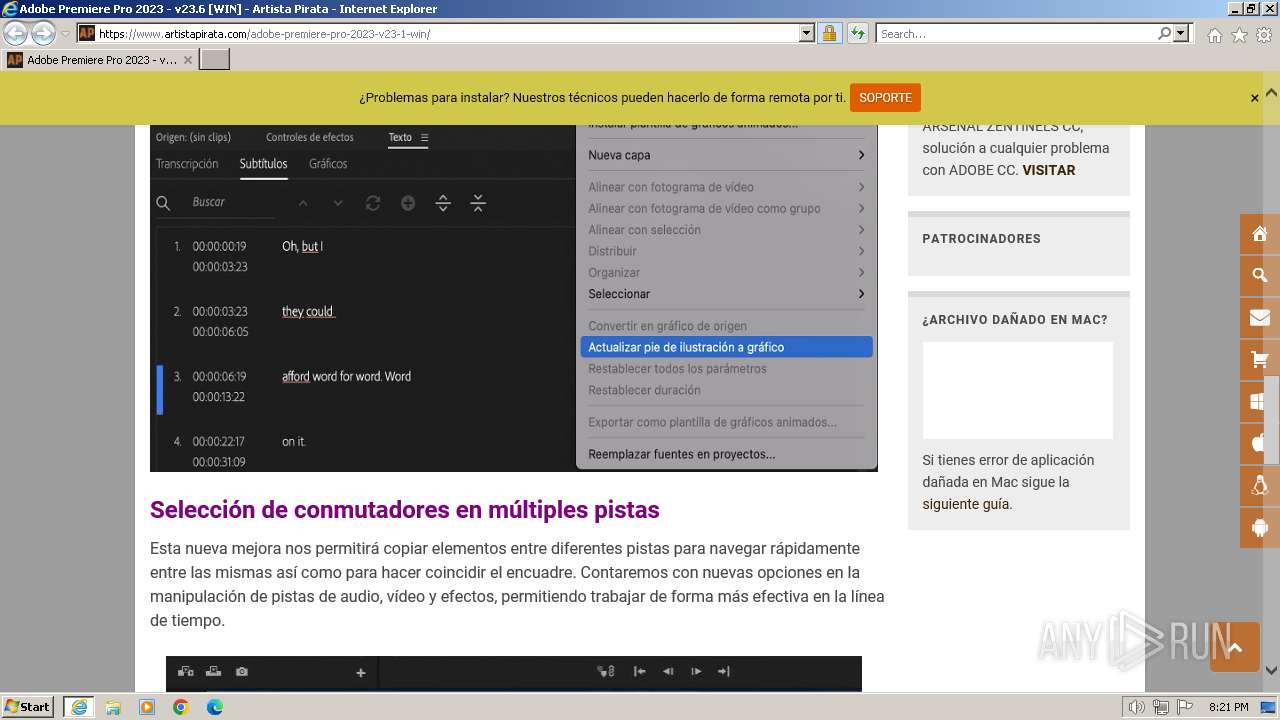Jump to top with orange arrow button
Screen dimensions: 1280x720
pos(1234,647)
